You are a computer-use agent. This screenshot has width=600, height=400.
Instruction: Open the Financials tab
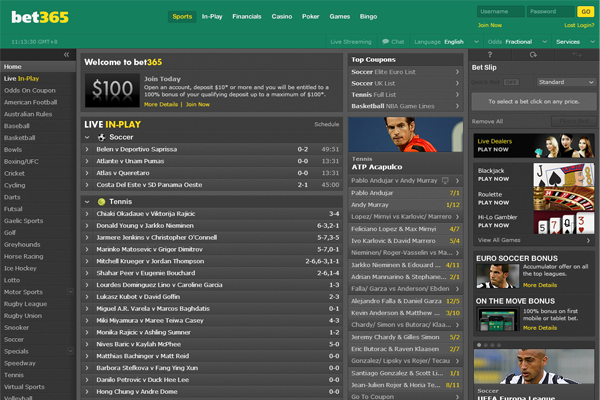tap(247, 16)
